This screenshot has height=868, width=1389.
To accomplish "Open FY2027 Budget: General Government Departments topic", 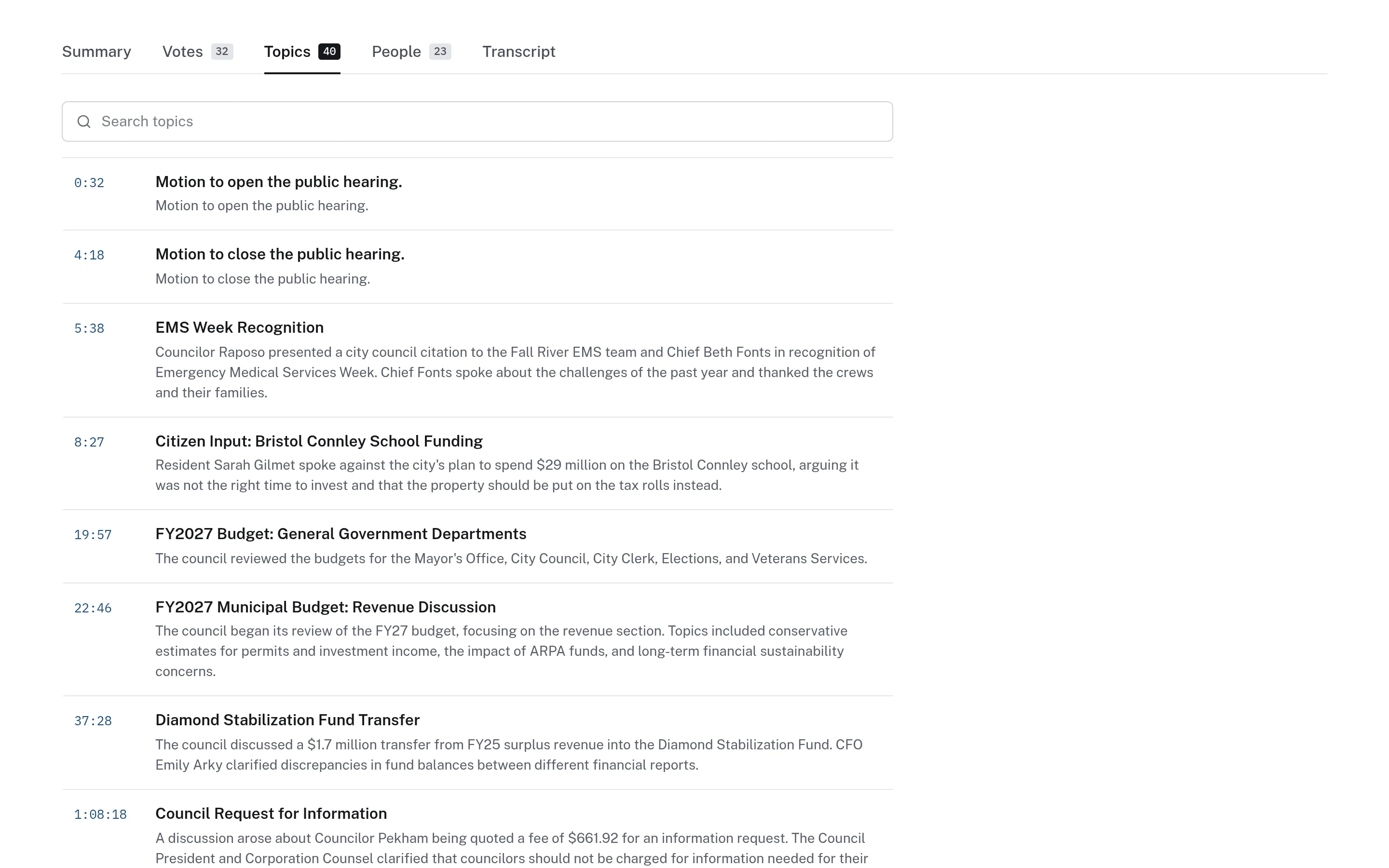I will point(340,534).
